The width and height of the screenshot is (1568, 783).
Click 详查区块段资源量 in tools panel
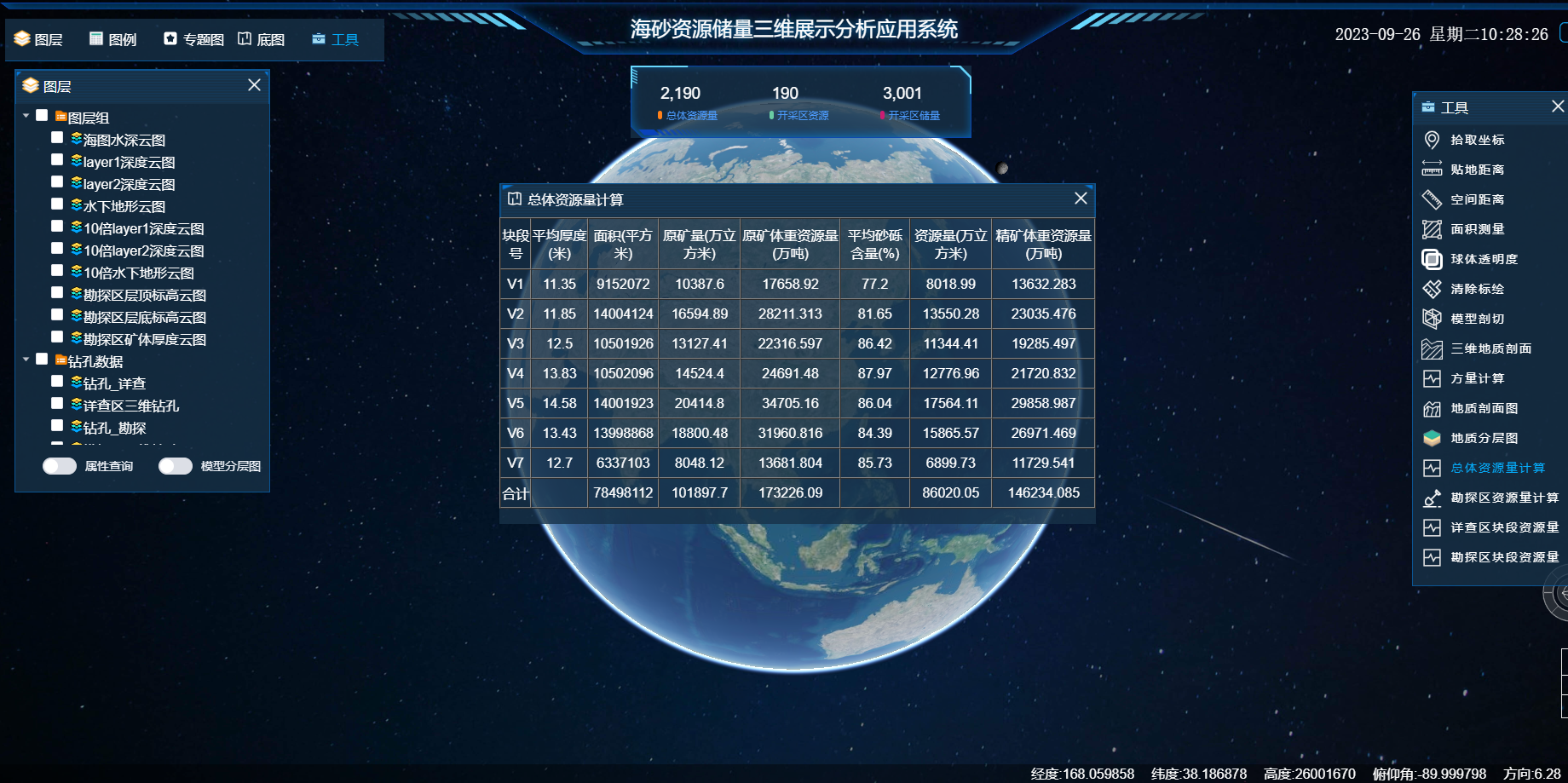[x=1504, y=527]
